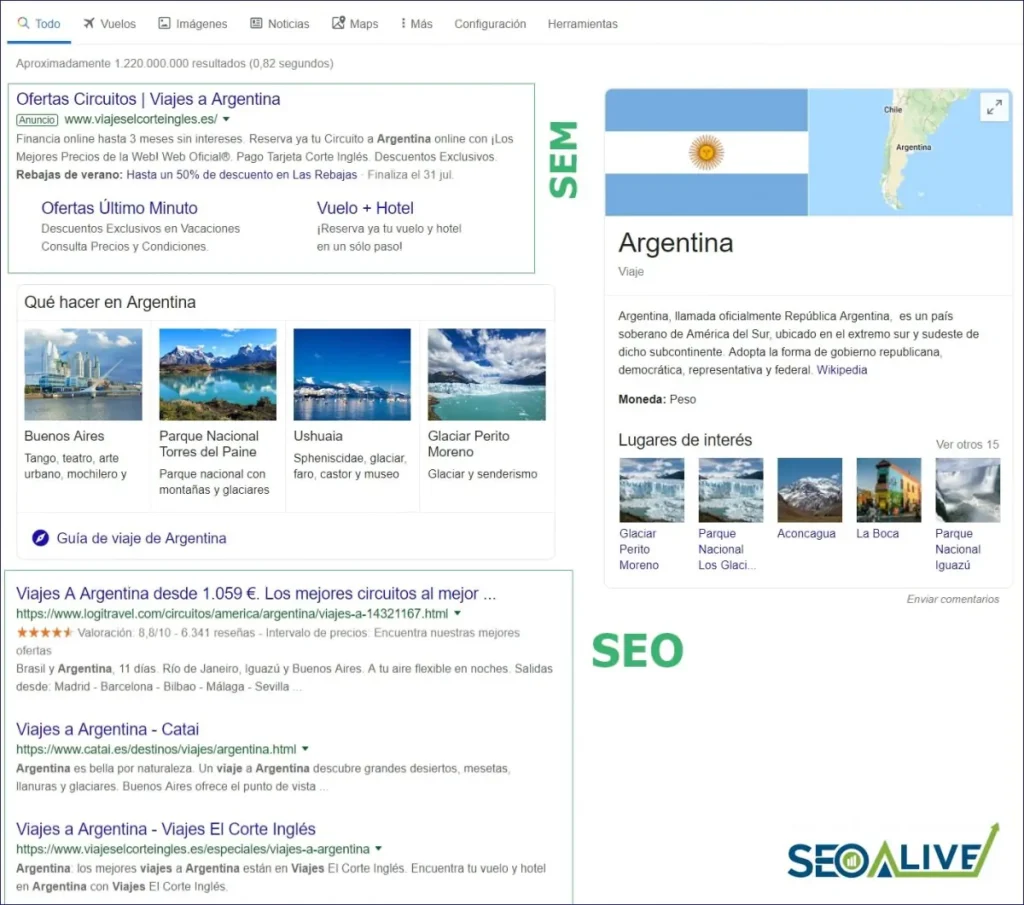Click the compass icon on Guía de viaje

[39, 538]
